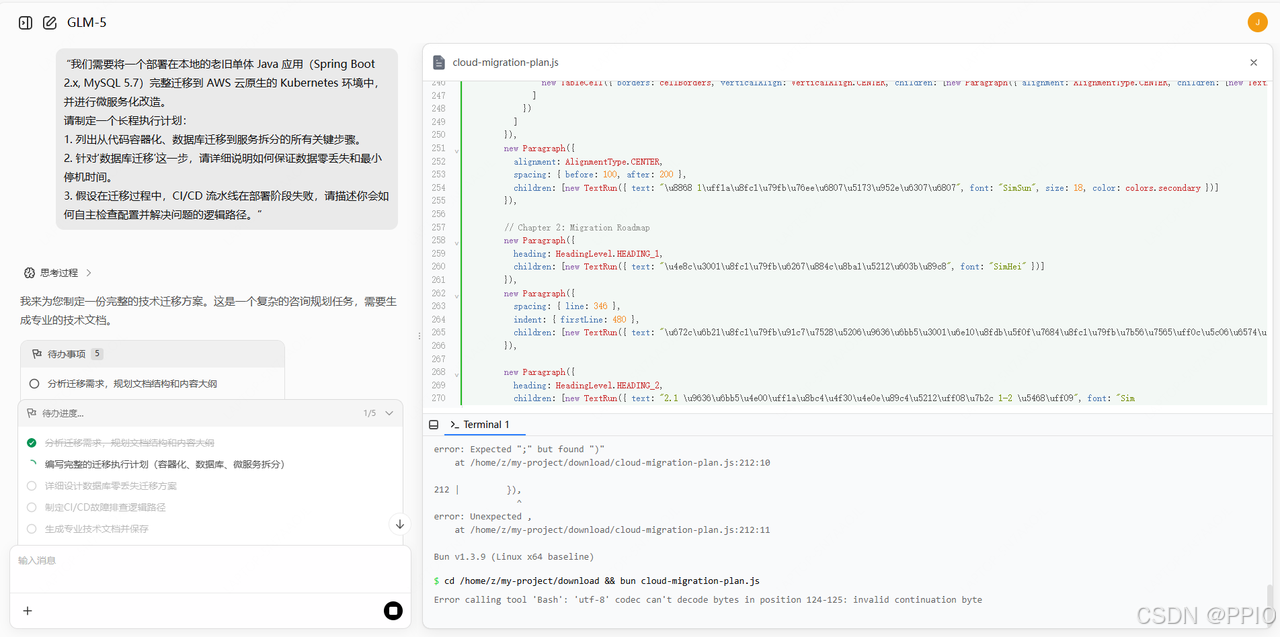The width and height of the screenshot is (1280, 637).
Task: Toggle the sidebar panel icon
Action: click(x=25, y=22)
